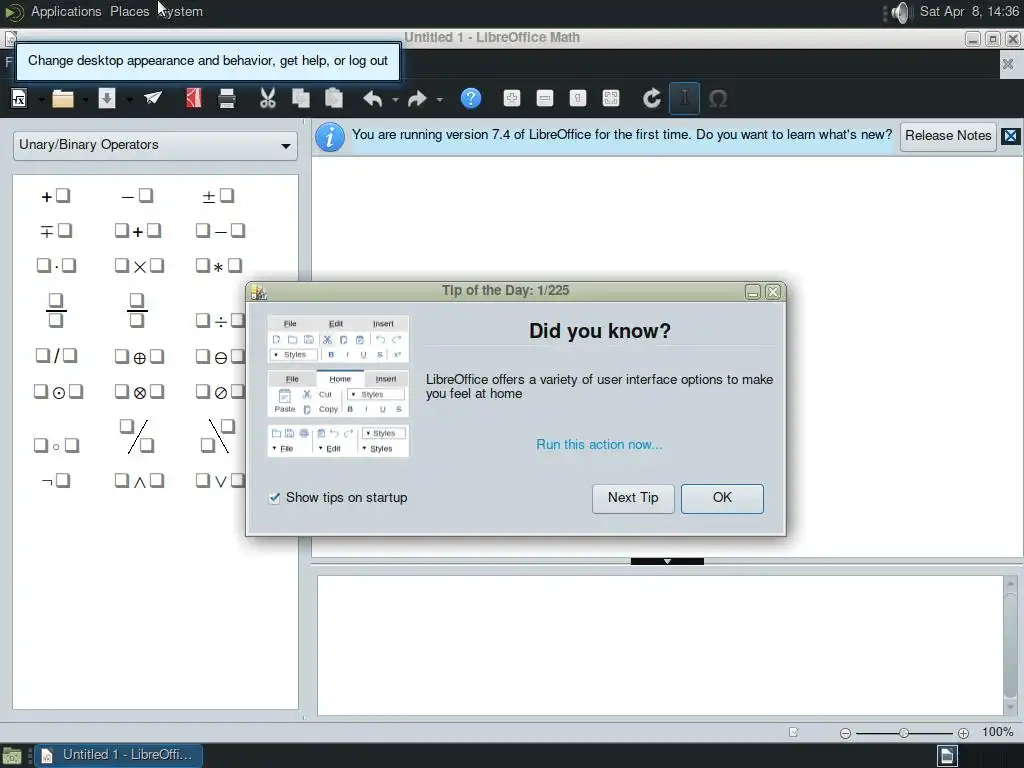1024x768 pixels.
Task: Uncheck Show tips on startup
Action: (x=275, y=498)
